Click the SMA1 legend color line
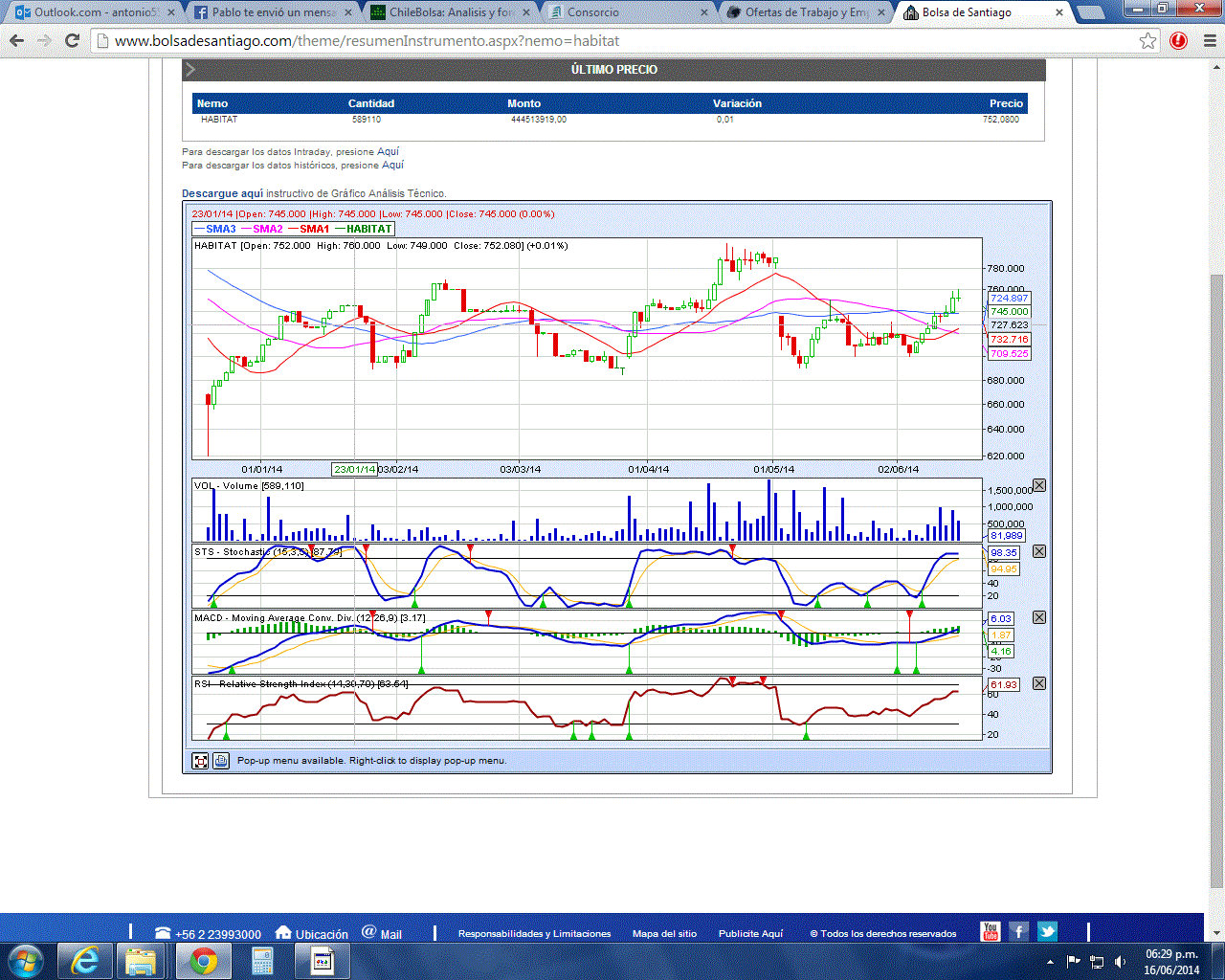Screen dimensions: 1225x980 click(294, 229)
